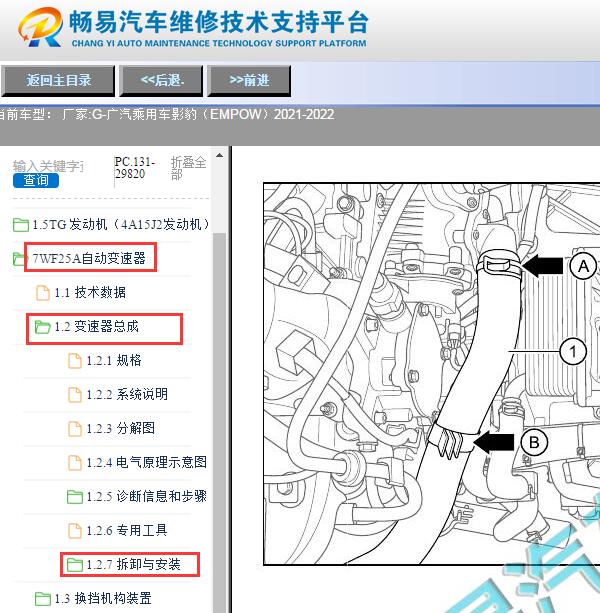Click folder icon beside 7WF25A自动变速器
The image size is (600, 613).
(x=20, y=258)
